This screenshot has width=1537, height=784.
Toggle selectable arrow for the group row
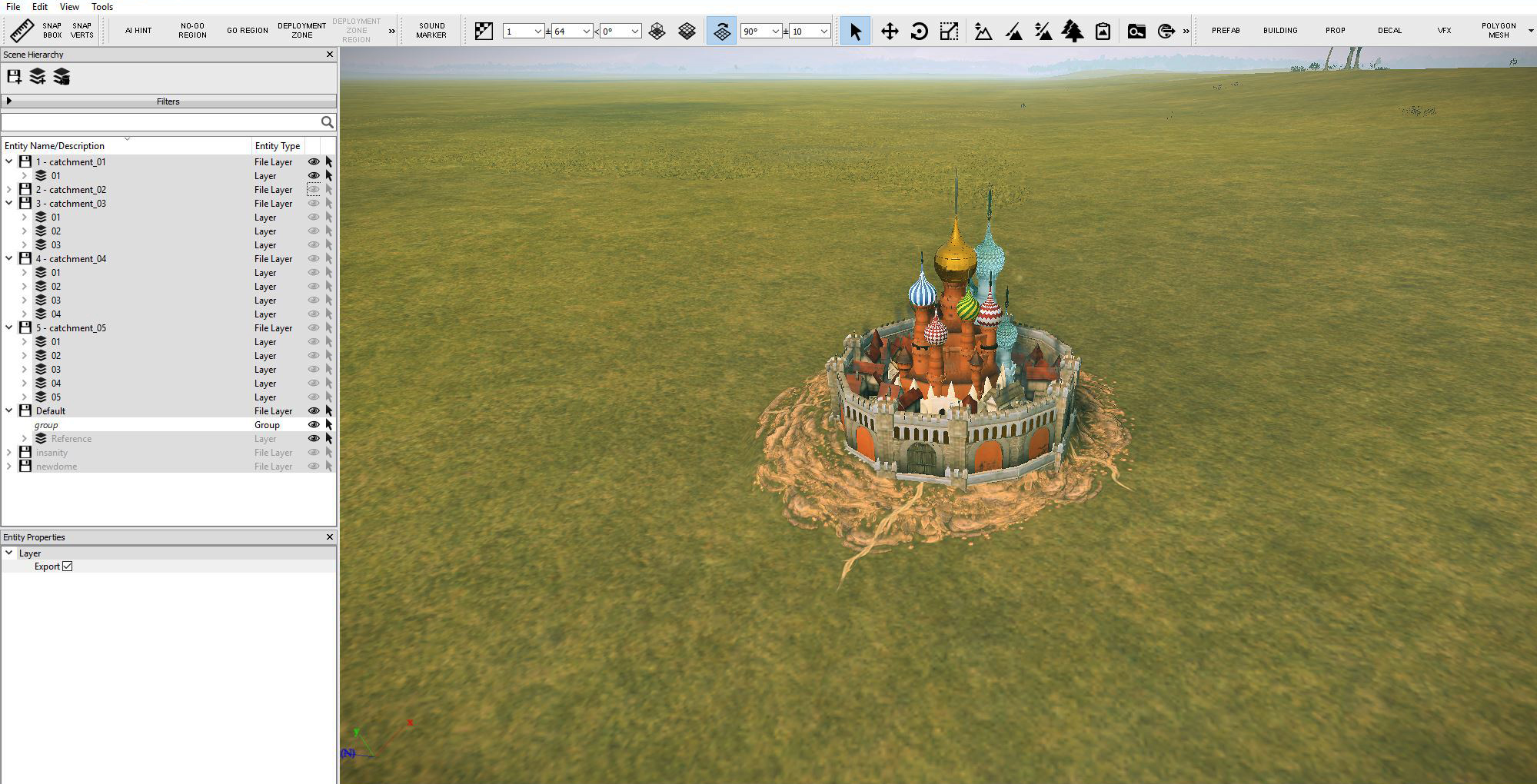tap(329, 425)
